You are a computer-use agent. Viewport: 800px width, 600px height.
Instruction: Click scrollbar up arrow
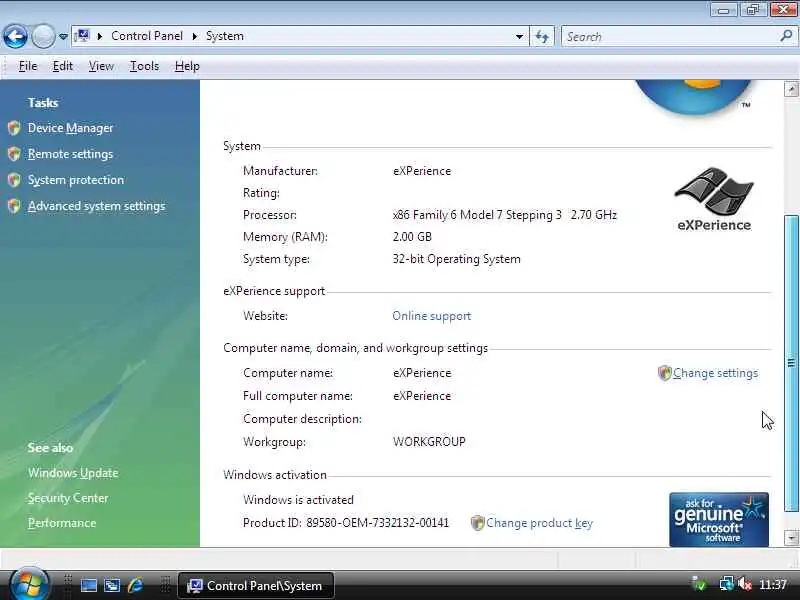pyautogui.click(x=791, y=89)
